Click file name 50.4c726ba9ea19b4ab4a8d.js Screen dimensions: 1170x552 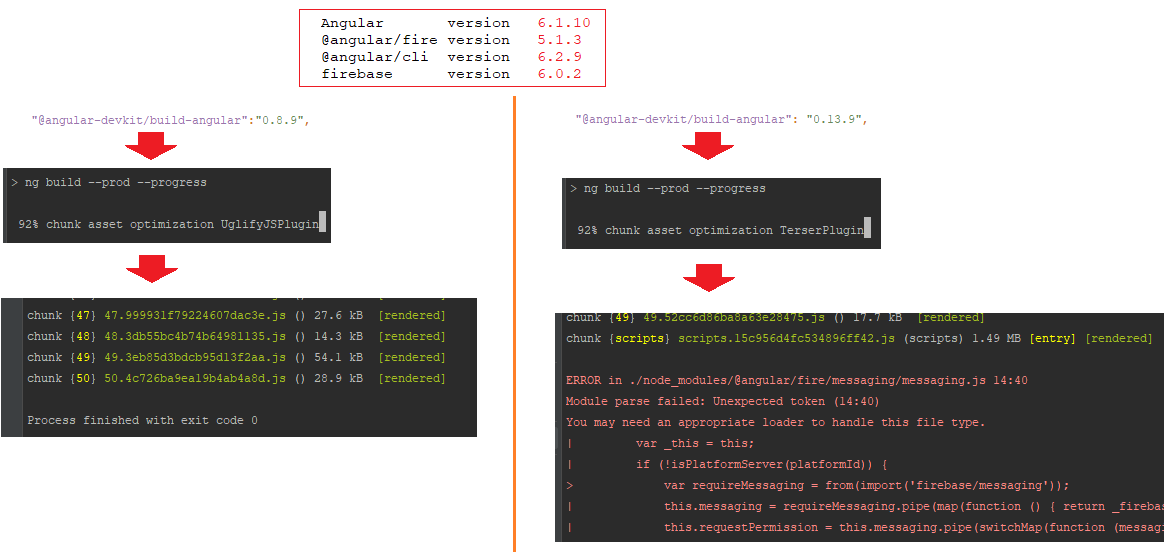195,378
